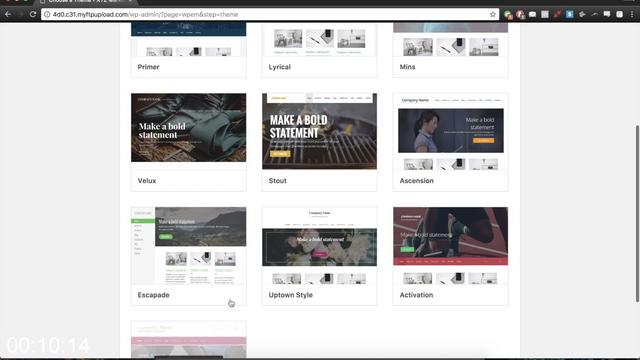Select the Ascension theme preview
This screenshot has height=360, width=640.
[x=451, y=131]
